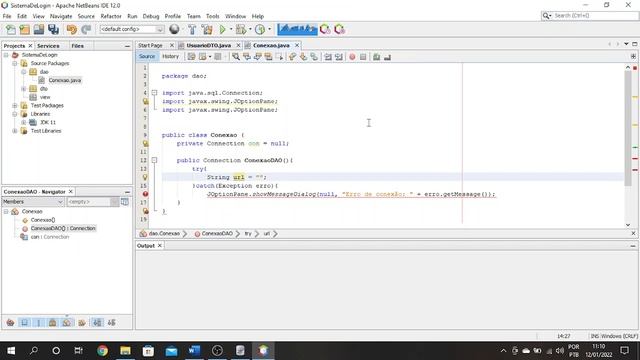Open the Refactor menu
This screenshot has width=640, height=360.
(x=111, y=16)
